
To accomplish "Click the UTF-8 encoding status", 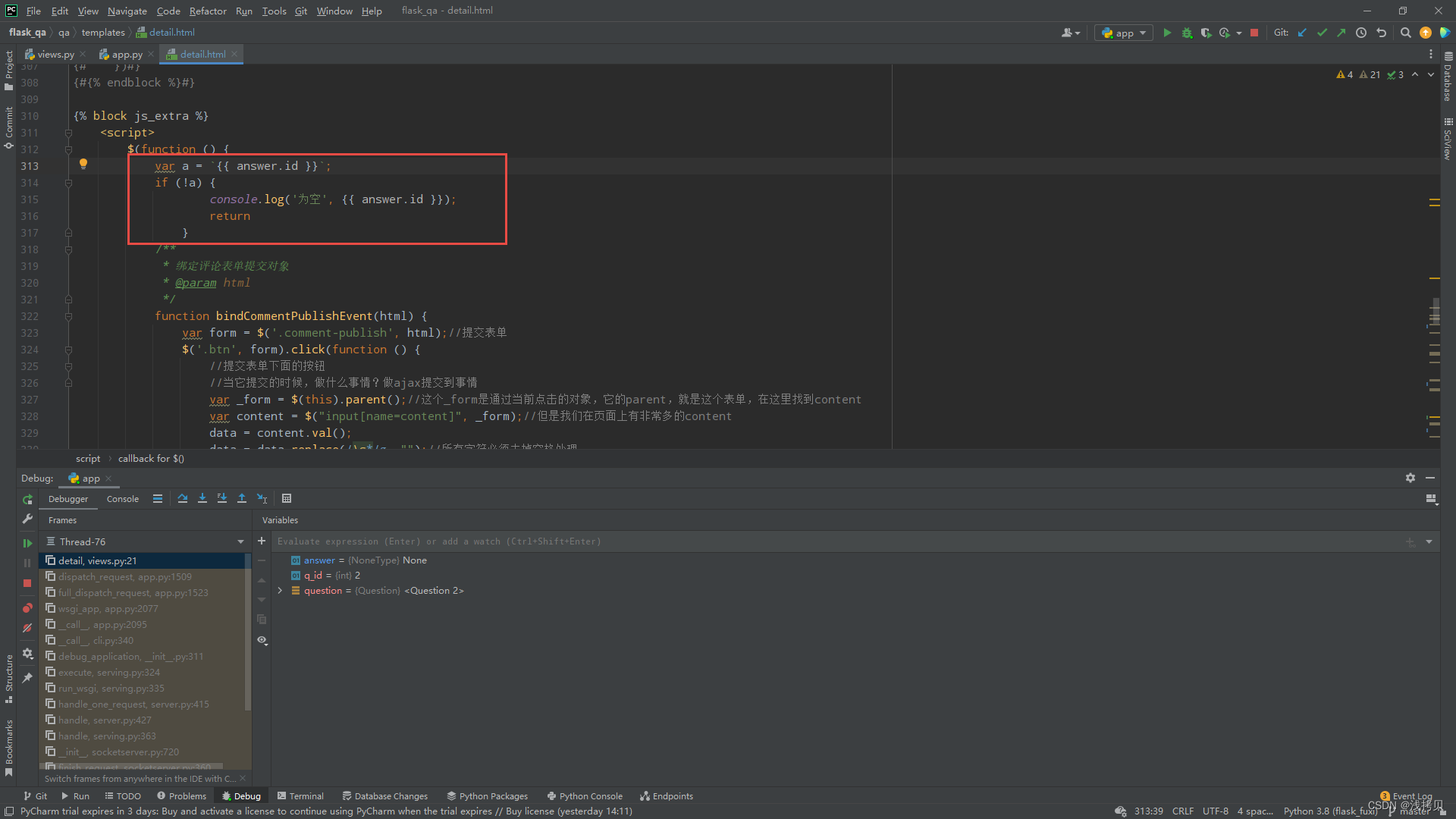I will pyautogui.click(x=1216, y=811).
